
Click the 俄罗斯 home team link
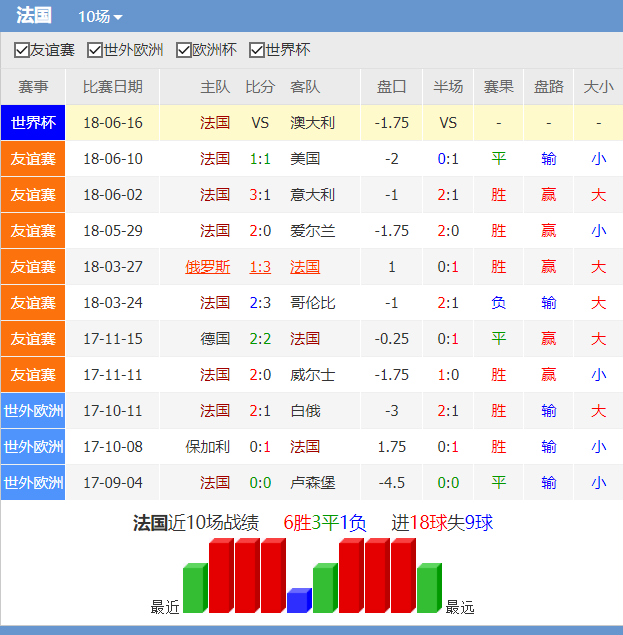[208, 267]
